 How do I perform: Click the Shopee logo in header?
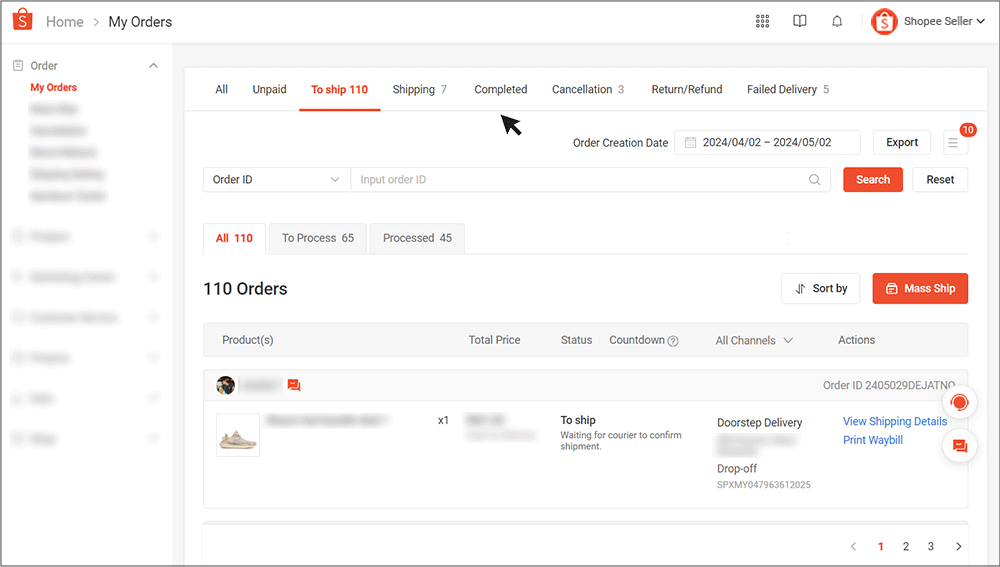(x=22, y=20)
